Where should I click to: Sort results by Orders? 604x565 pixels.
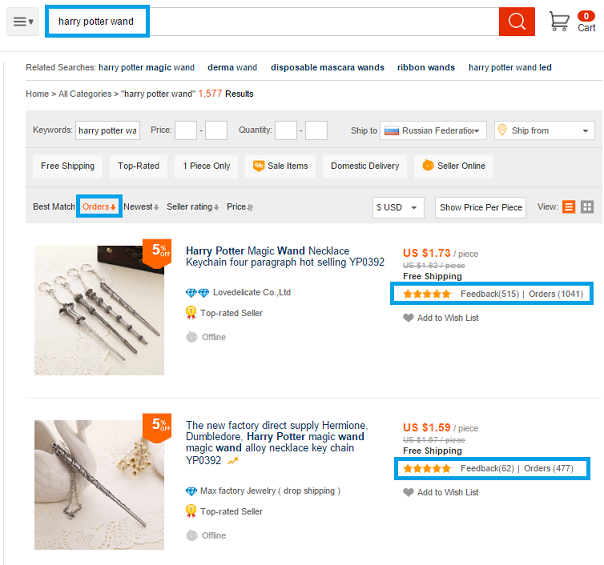pos(99,207)
